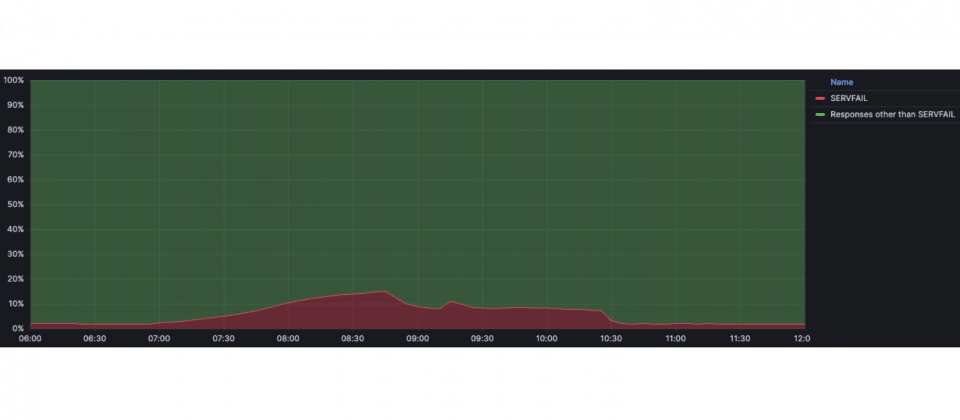Click the 08:30 time axis label
The image size is (960, 420).
point(353,339)
